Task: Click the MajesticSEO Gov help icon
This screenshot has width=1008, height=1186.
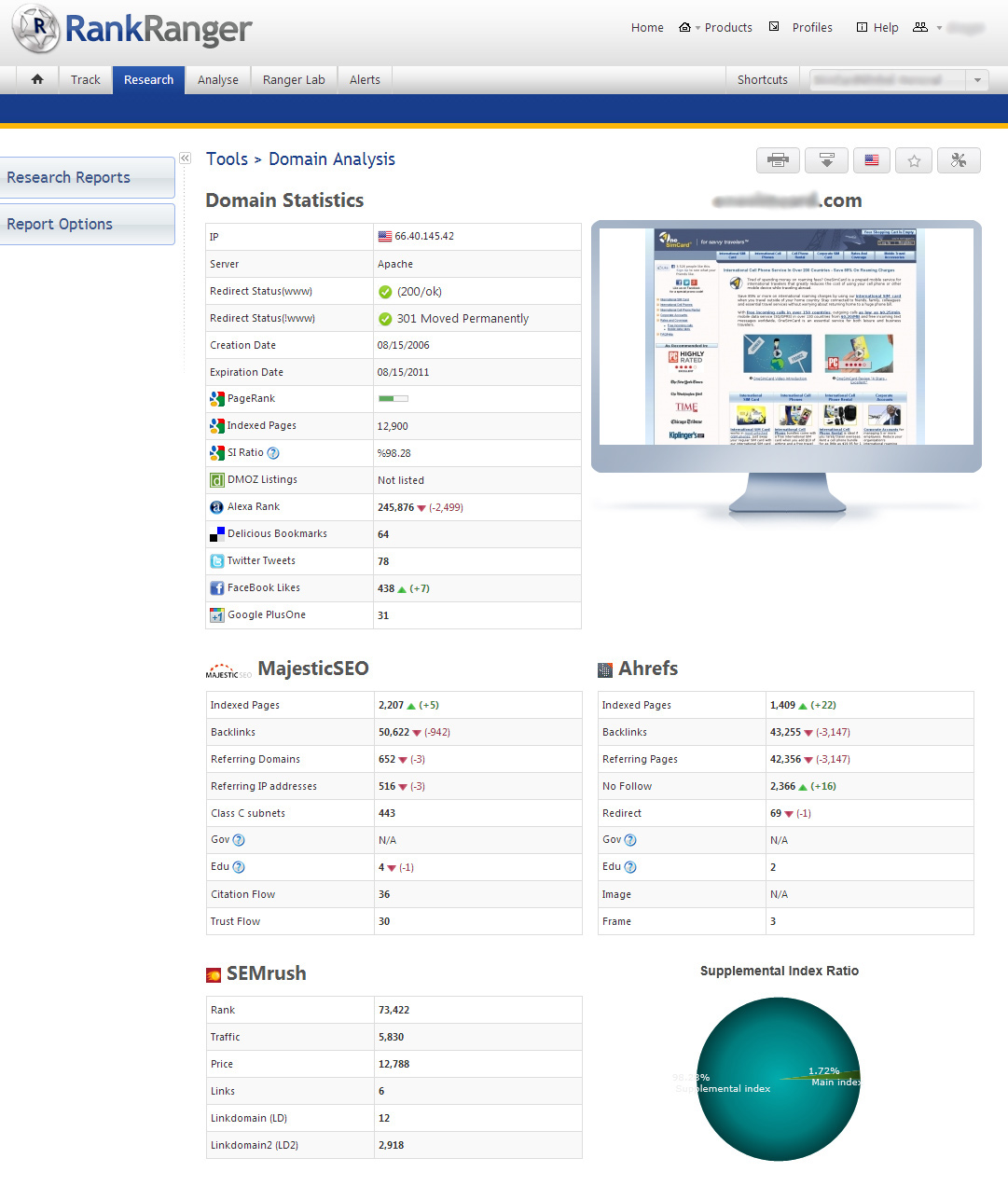Action: (239, 840)
